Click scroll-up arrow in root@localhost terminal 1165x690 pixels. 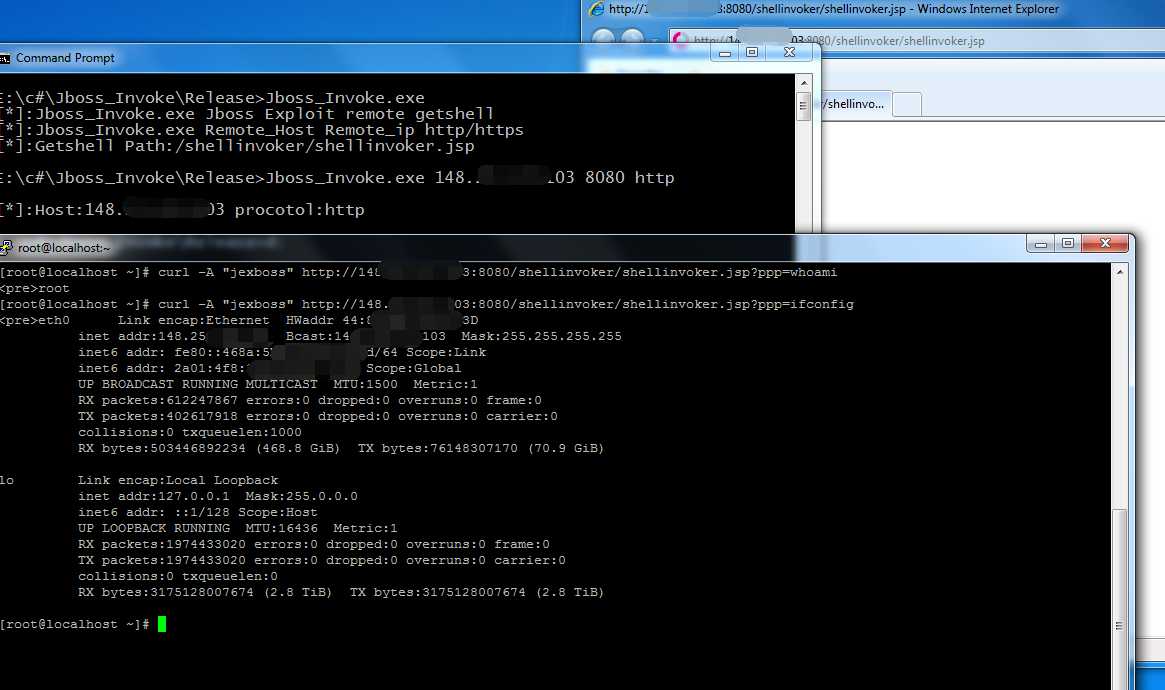[1119, 272]
